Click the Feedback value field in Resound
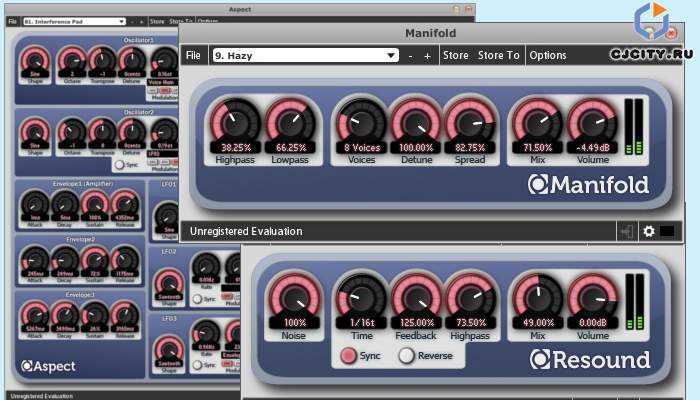Viewport: 700px width, 400px height. tap(415, 323)
